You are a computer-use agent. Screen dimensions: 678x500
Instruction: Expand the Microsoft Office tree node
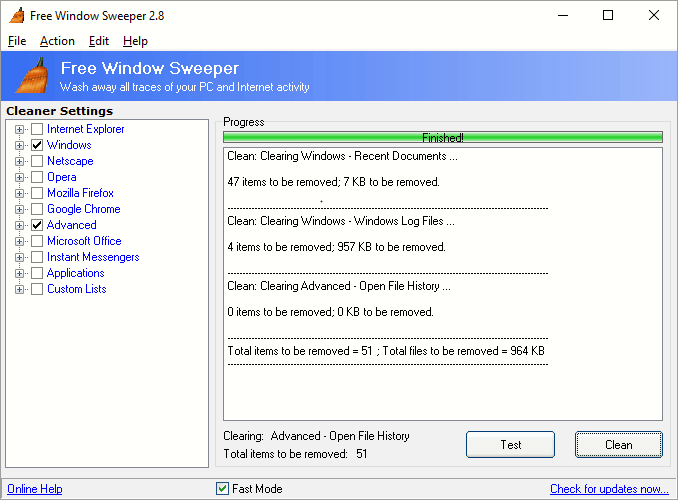coord(19,241)
